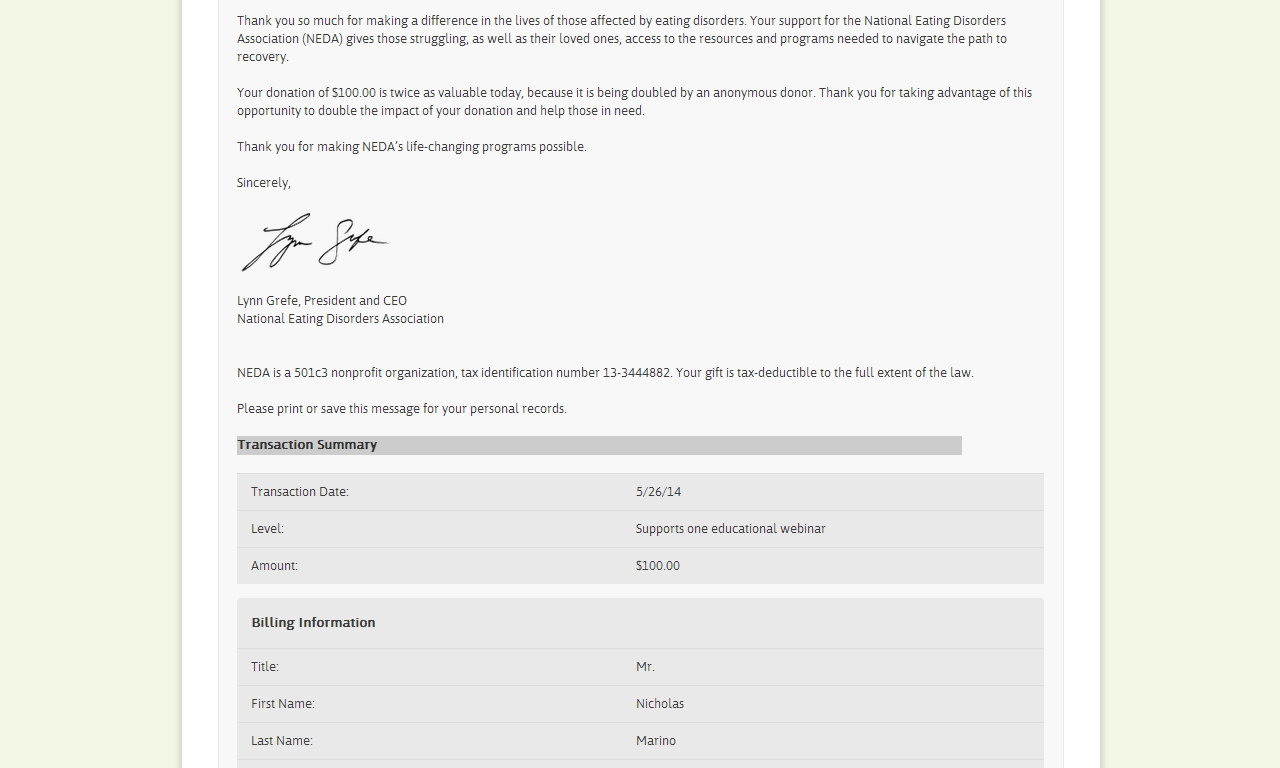Viewport: 1280px width, 768px height.
Task: Click the 'Sincerely,' closing line
Action: point(264,183)
